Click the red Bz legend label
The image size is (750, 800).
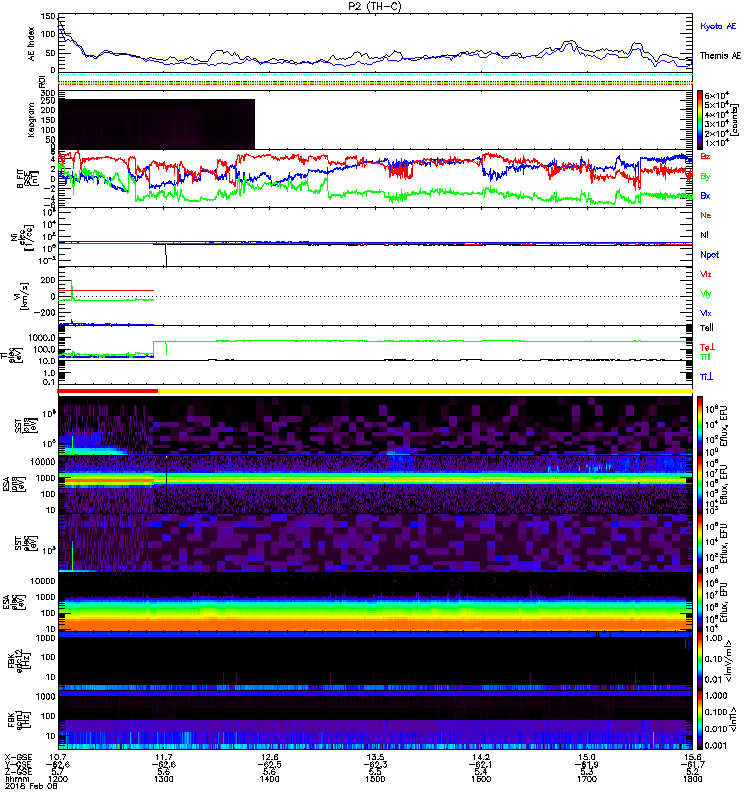tap(706, 157)
